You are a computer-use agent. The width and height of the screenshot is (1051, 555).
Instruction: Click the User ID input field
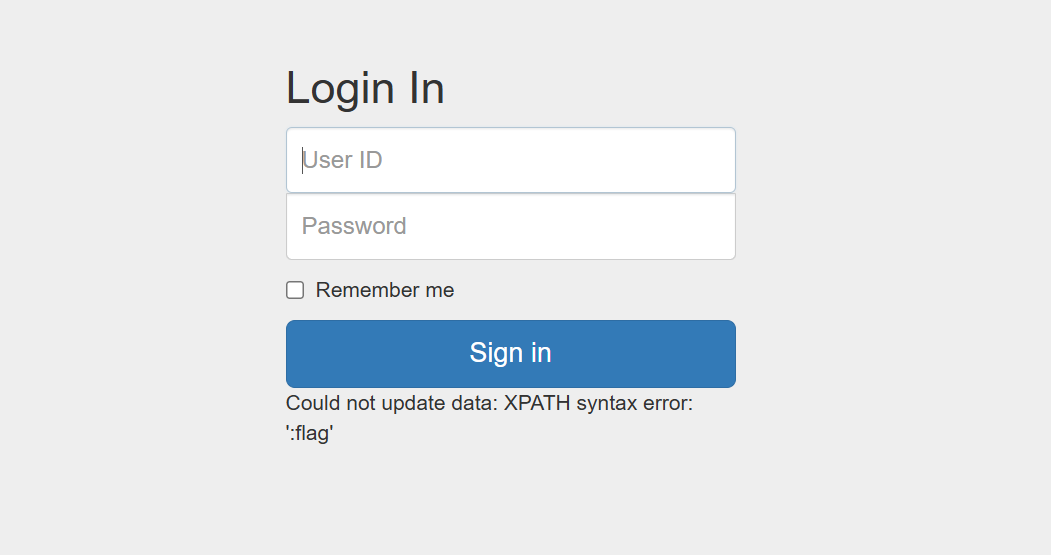click(511, 160)
